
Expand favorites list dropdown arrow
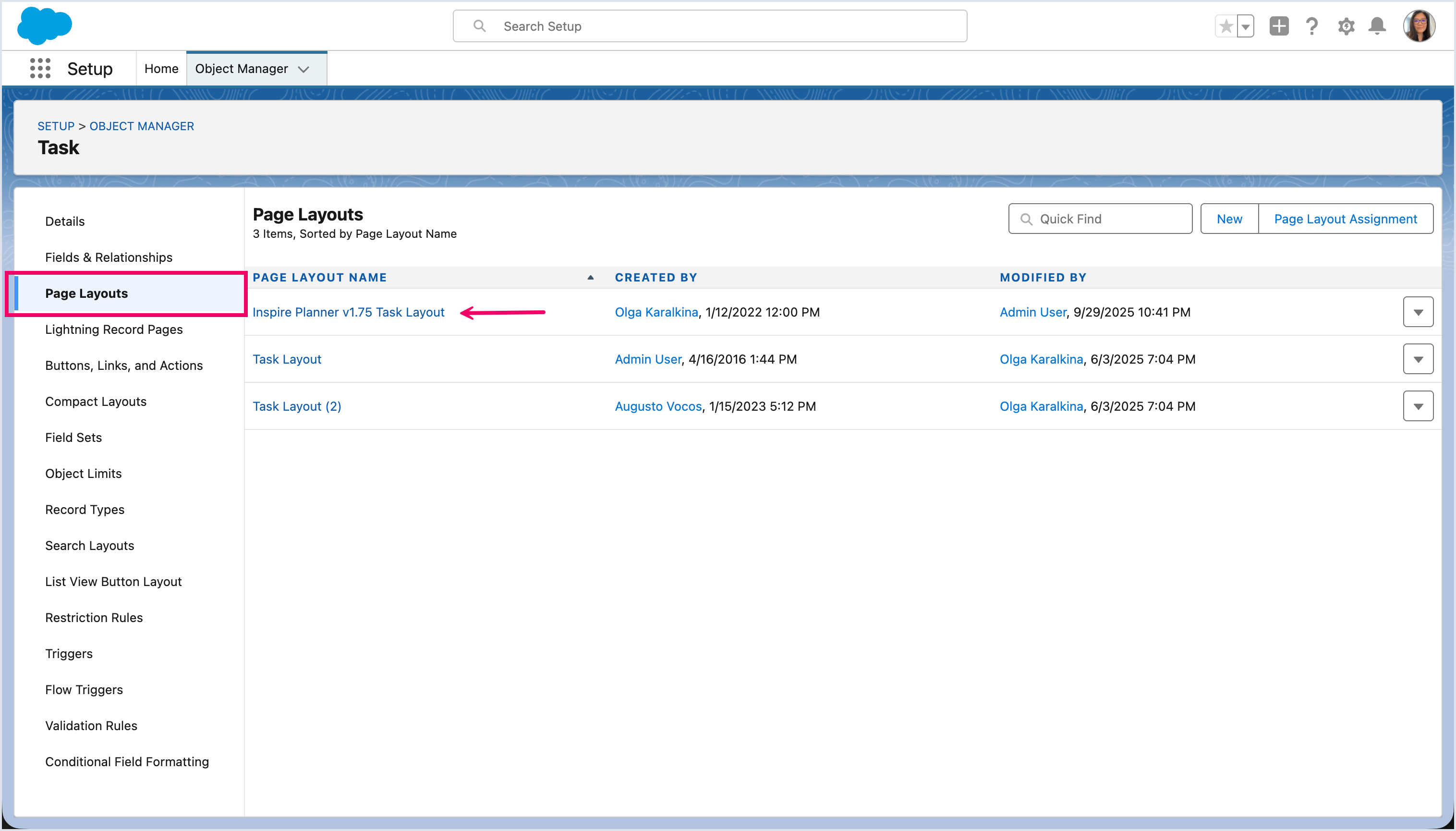point(1246,26)
